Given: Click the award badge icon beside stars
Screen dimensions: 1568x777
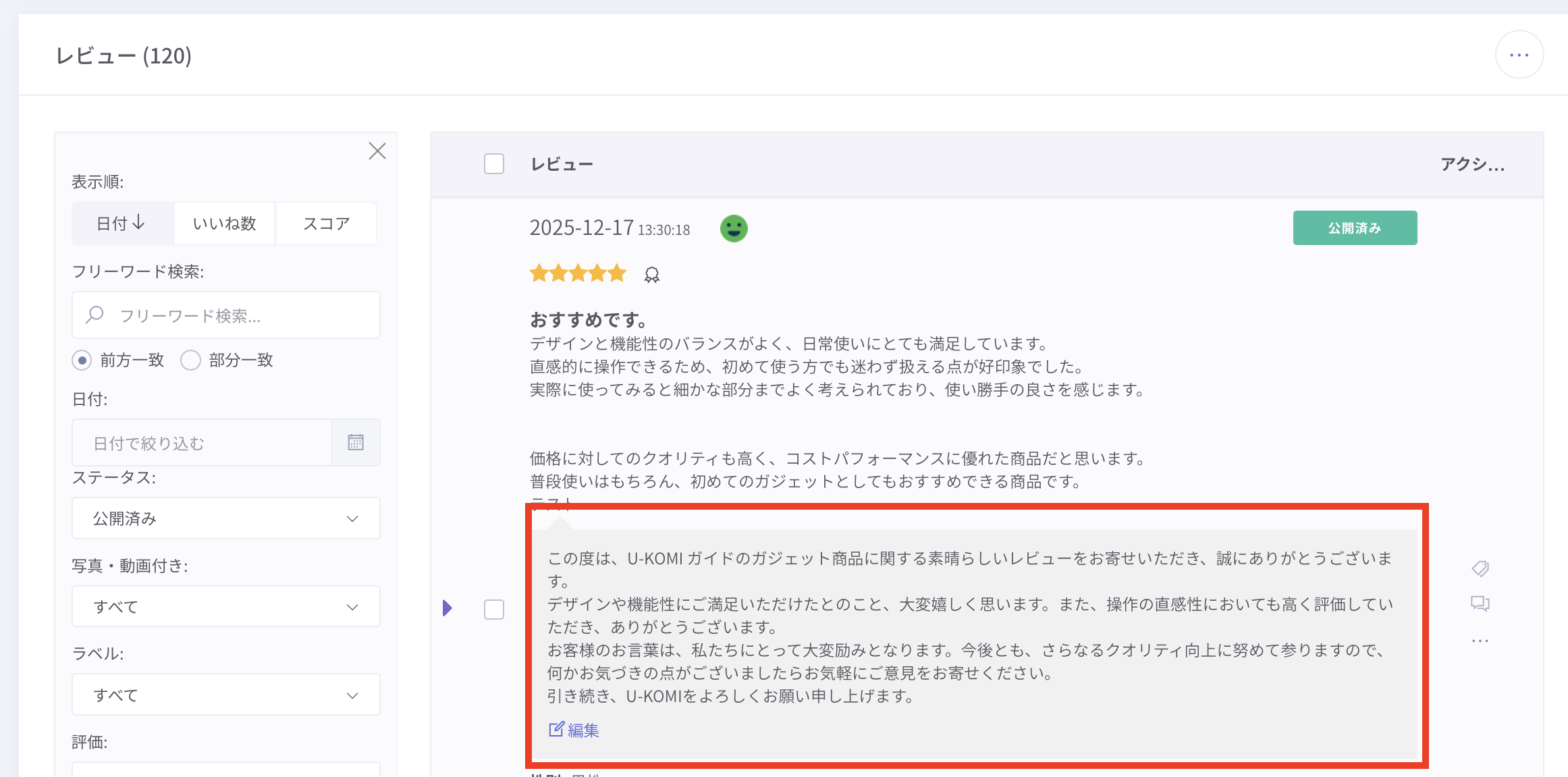Looking at the screenshot, I should (651, 275).
